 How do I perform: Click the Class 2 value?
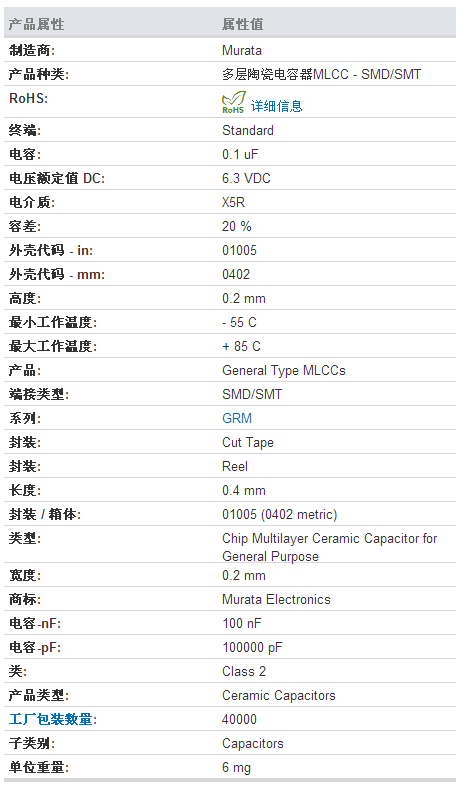pyautogui.click(x=244, y=671)
